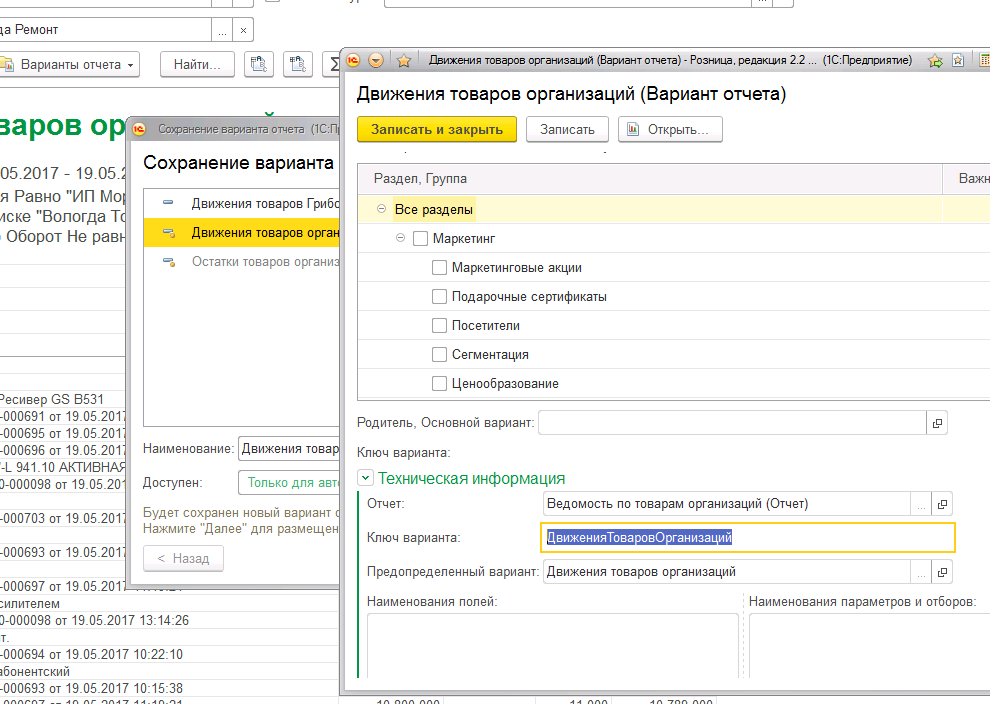The height and width of the screenshot is (704, 990).
Task: Select Остатки товаров list item
Action: click(x=260, y=262)
